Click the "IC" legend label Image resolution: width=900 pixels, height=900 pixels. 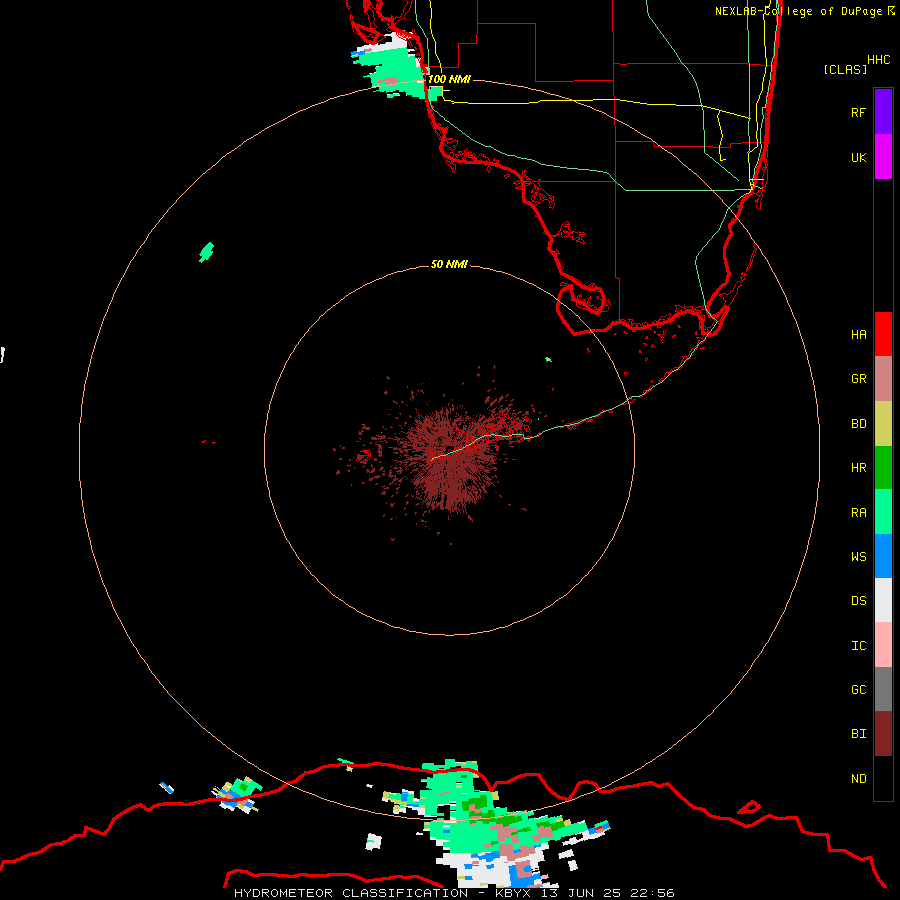(858, 646)
